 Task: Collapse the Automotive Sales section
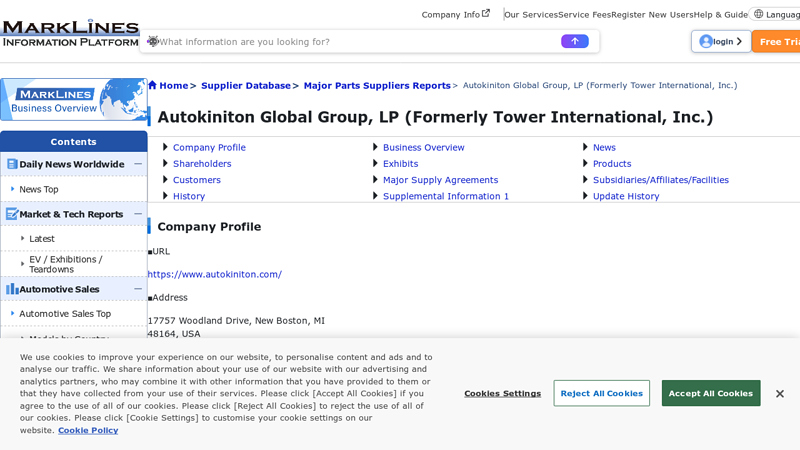138,289
